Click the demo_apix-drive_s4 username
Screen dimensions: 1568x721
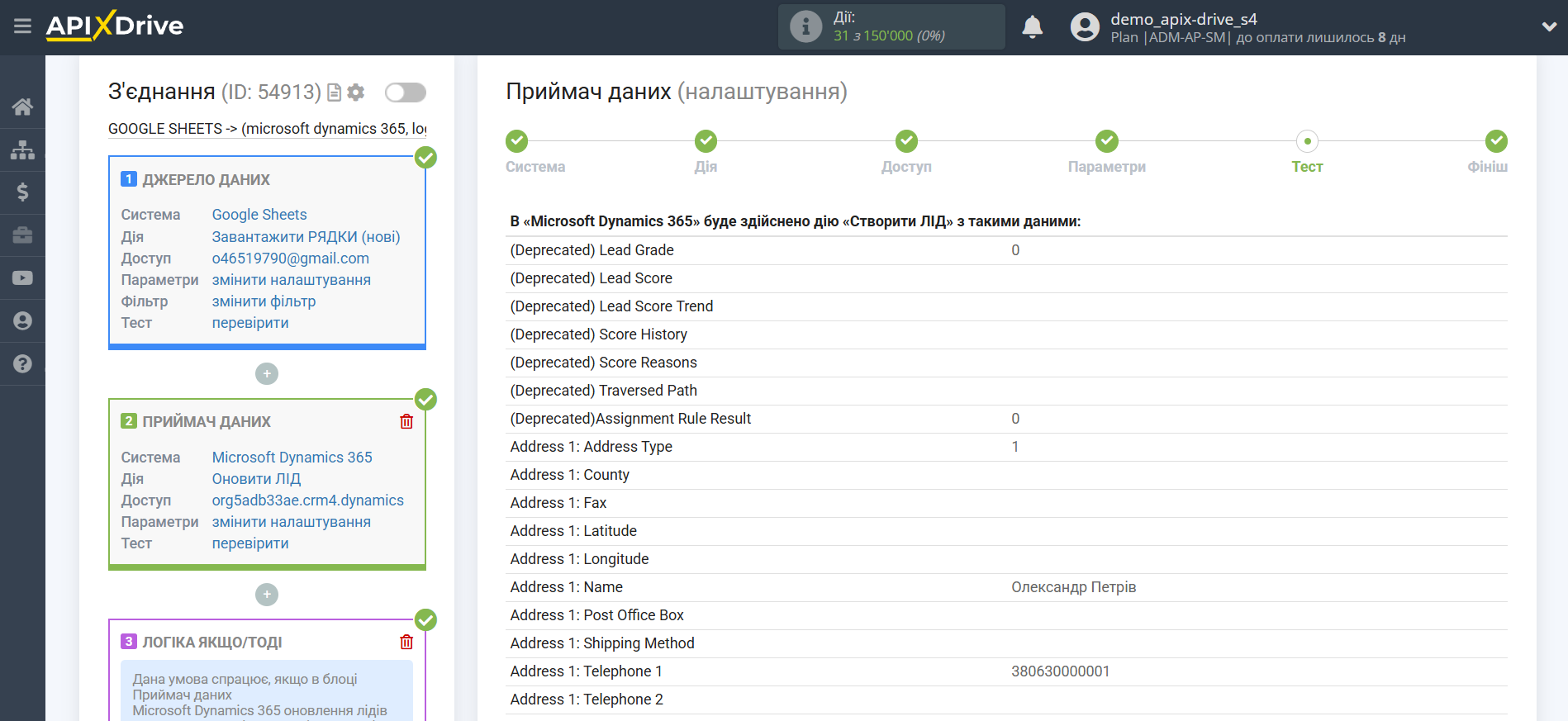pyautogui.click(x=1184, y=19)
